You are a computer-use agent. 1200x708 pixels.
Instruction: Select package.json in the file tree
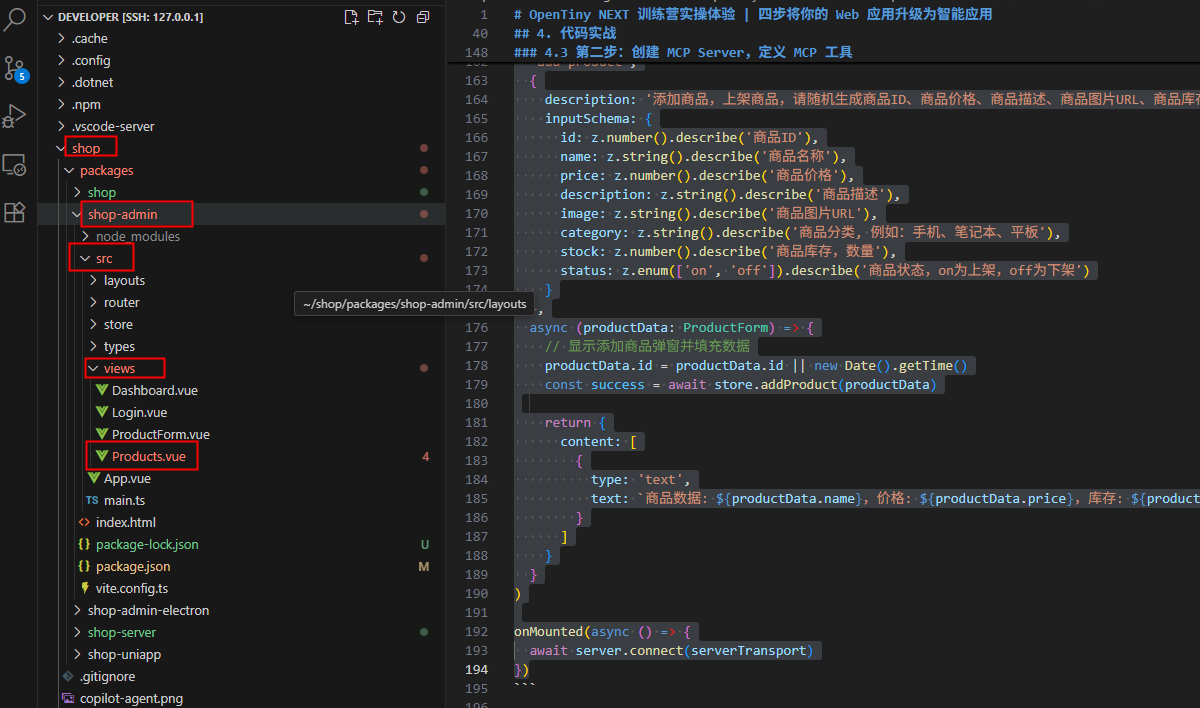click(132, 567)
